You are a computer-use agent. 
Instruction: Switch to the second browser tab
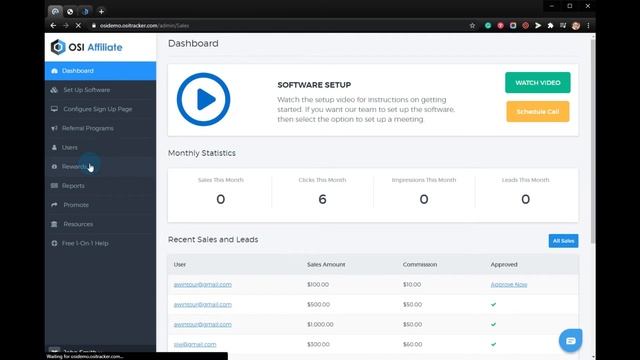tap(70, 12)
